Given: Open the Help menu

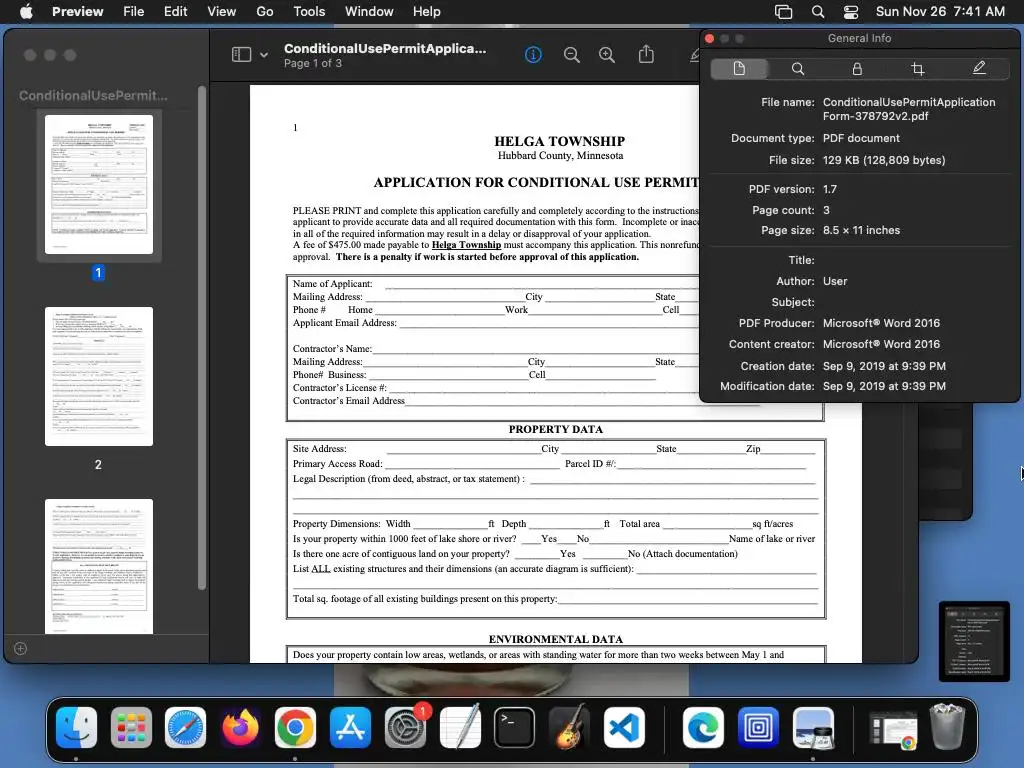Looking at the screenshot, I should (426, 11).
